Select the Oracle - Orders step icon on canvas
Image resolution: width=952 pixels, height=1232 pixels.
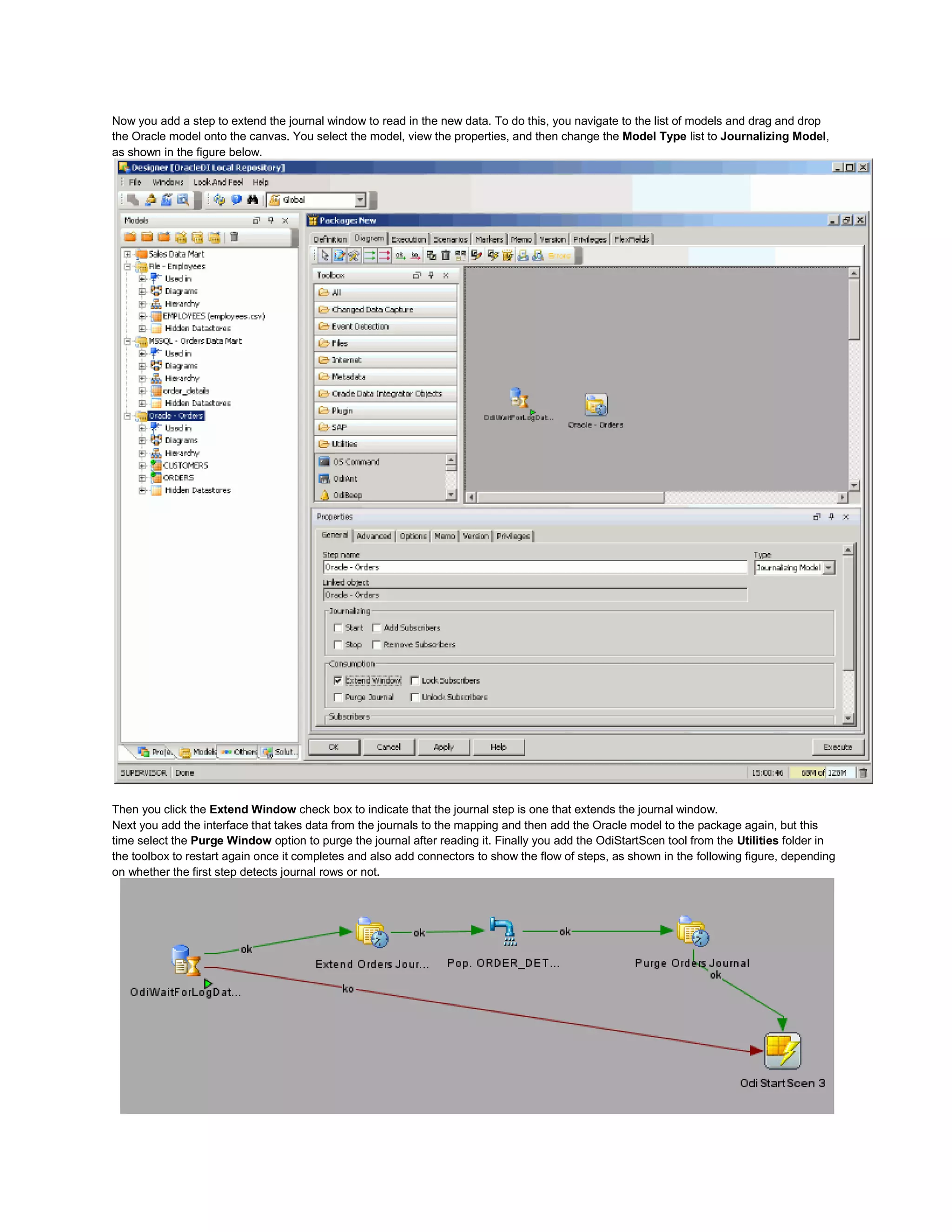click(596, 404)
